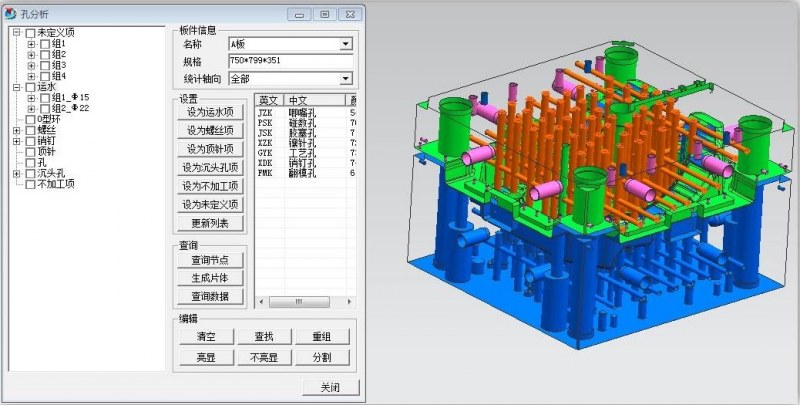Click the 孔分析 window title icon
The width and height of the screenshot is (800, 405).
11,14
